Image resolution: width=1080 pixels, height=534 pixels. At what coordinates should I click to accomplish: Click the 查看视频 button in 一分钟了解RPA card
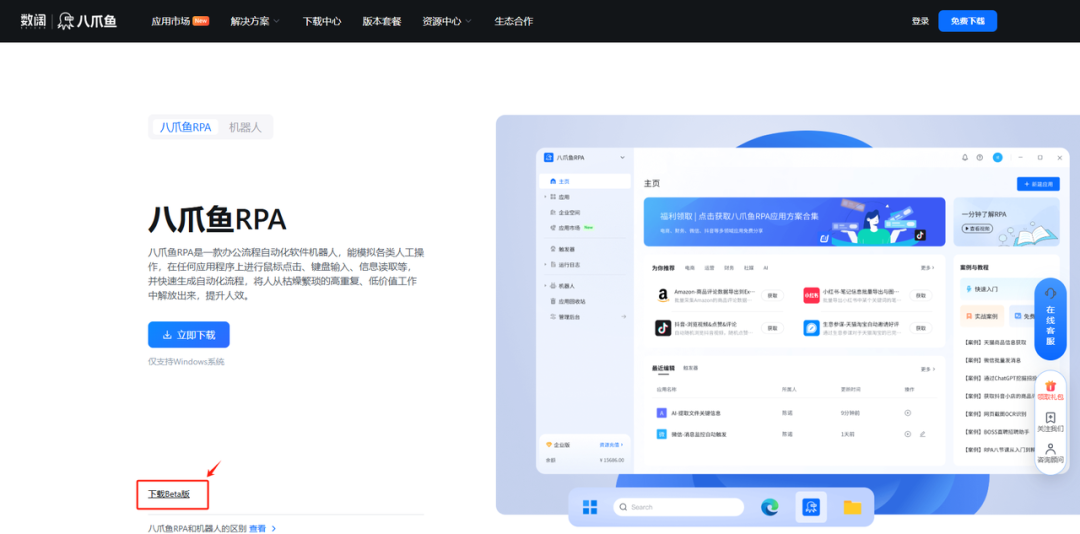[978, 228]
